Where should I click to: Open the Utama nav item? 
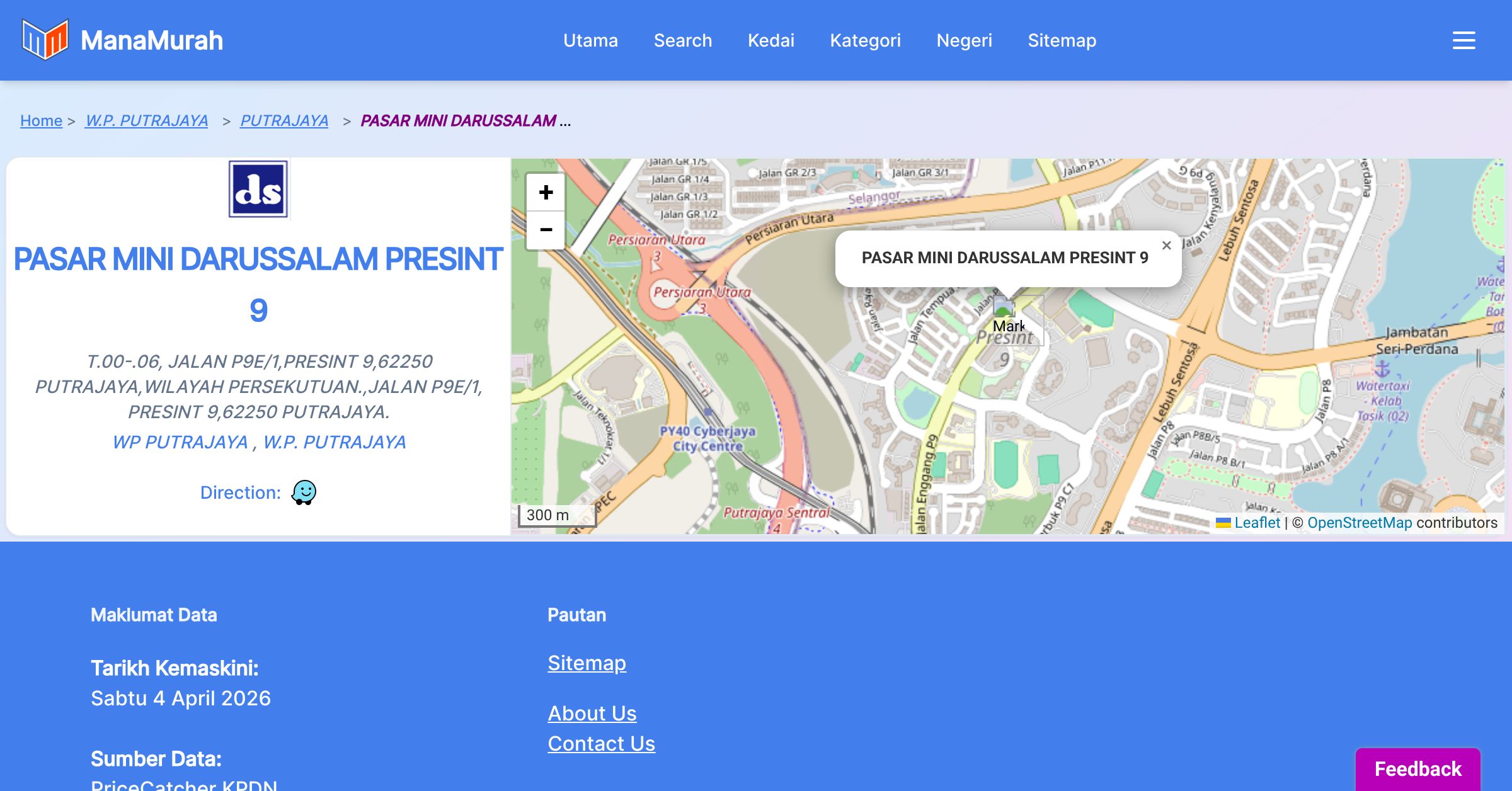tap(590, 40)
